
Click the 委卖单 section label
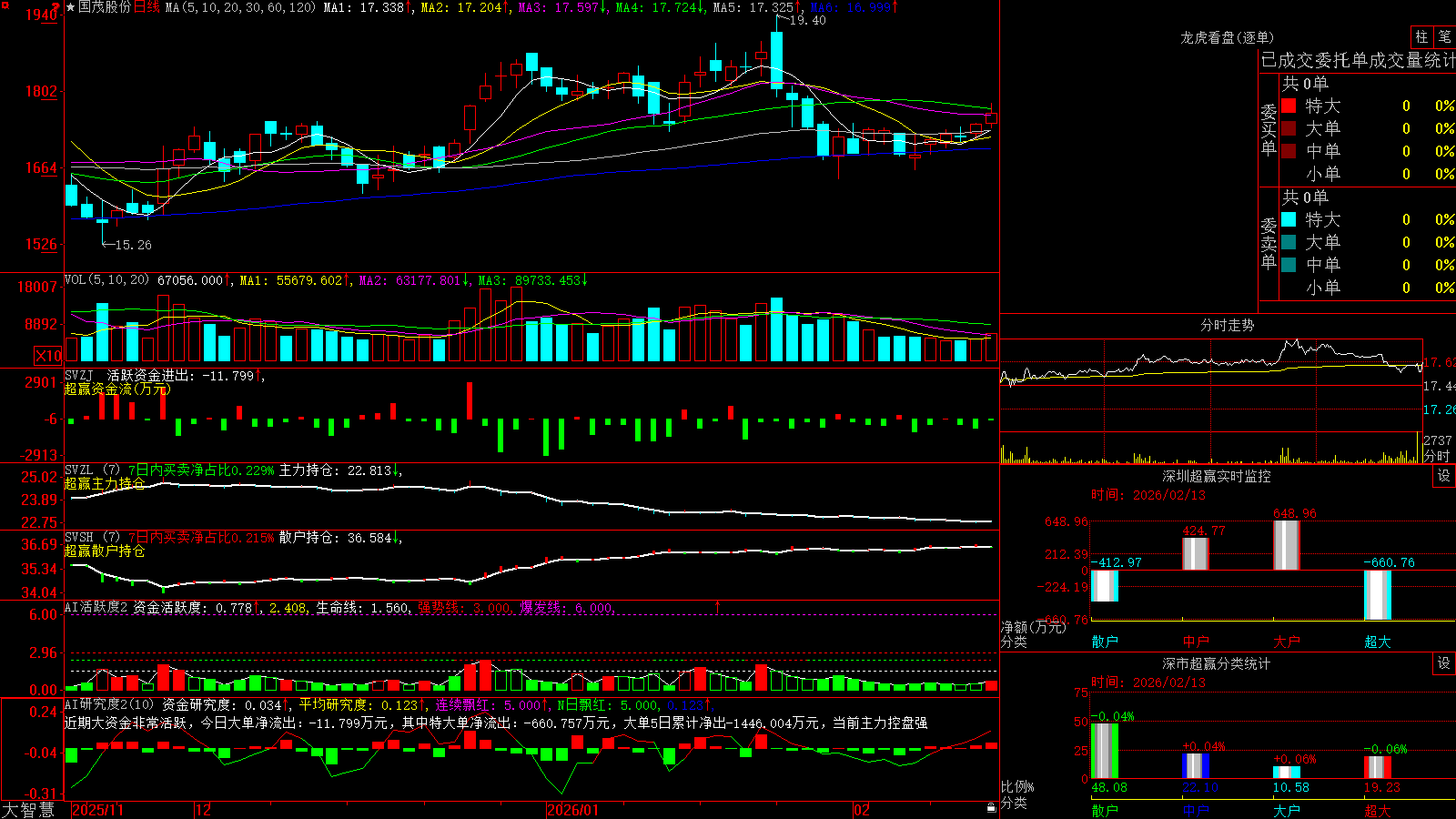pyautogui.click(x=1269, y=243)
